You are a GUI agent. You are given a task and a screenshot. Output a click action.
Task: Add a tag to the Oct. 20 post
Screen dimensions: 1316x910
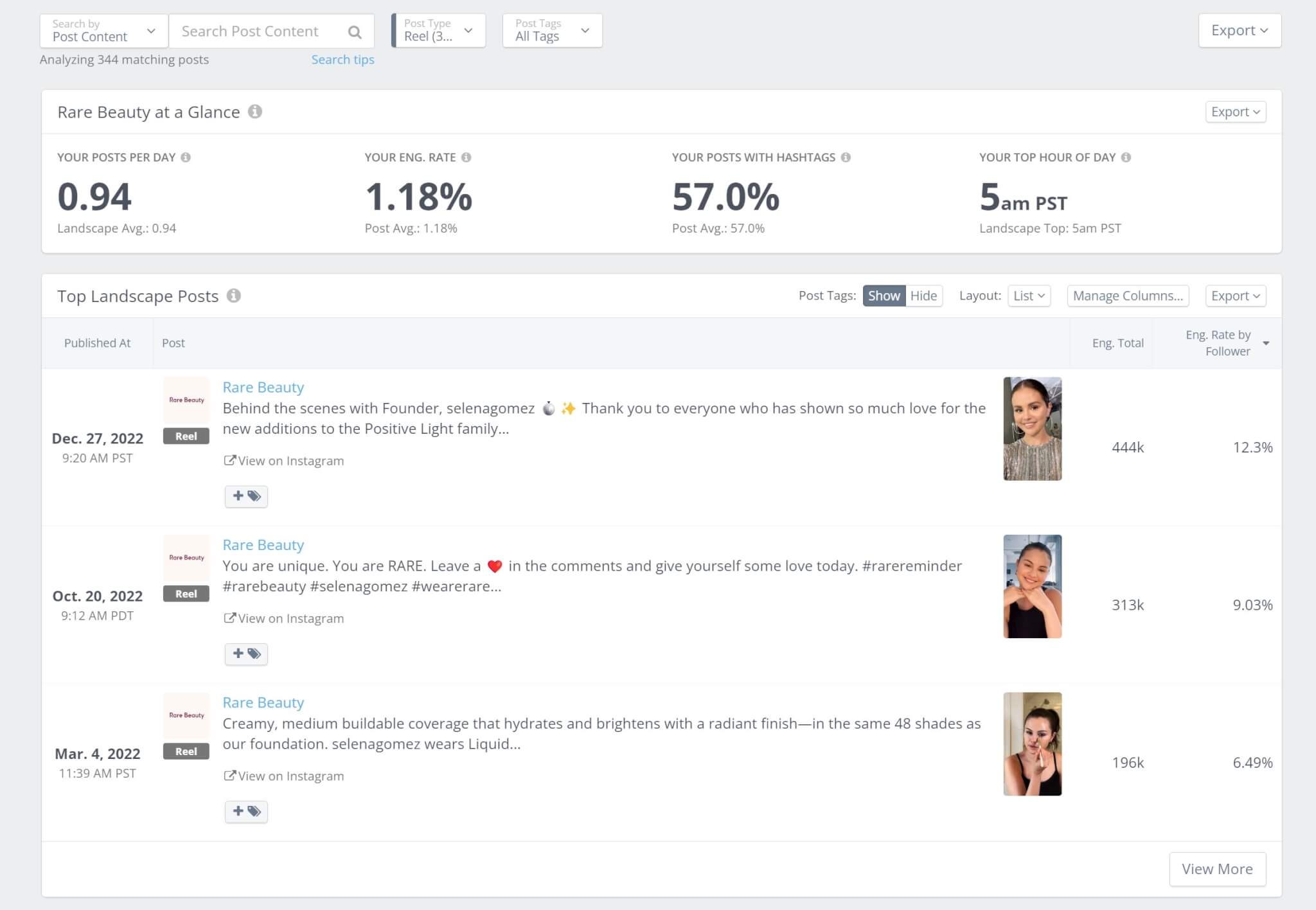click(x=246, y=654)
